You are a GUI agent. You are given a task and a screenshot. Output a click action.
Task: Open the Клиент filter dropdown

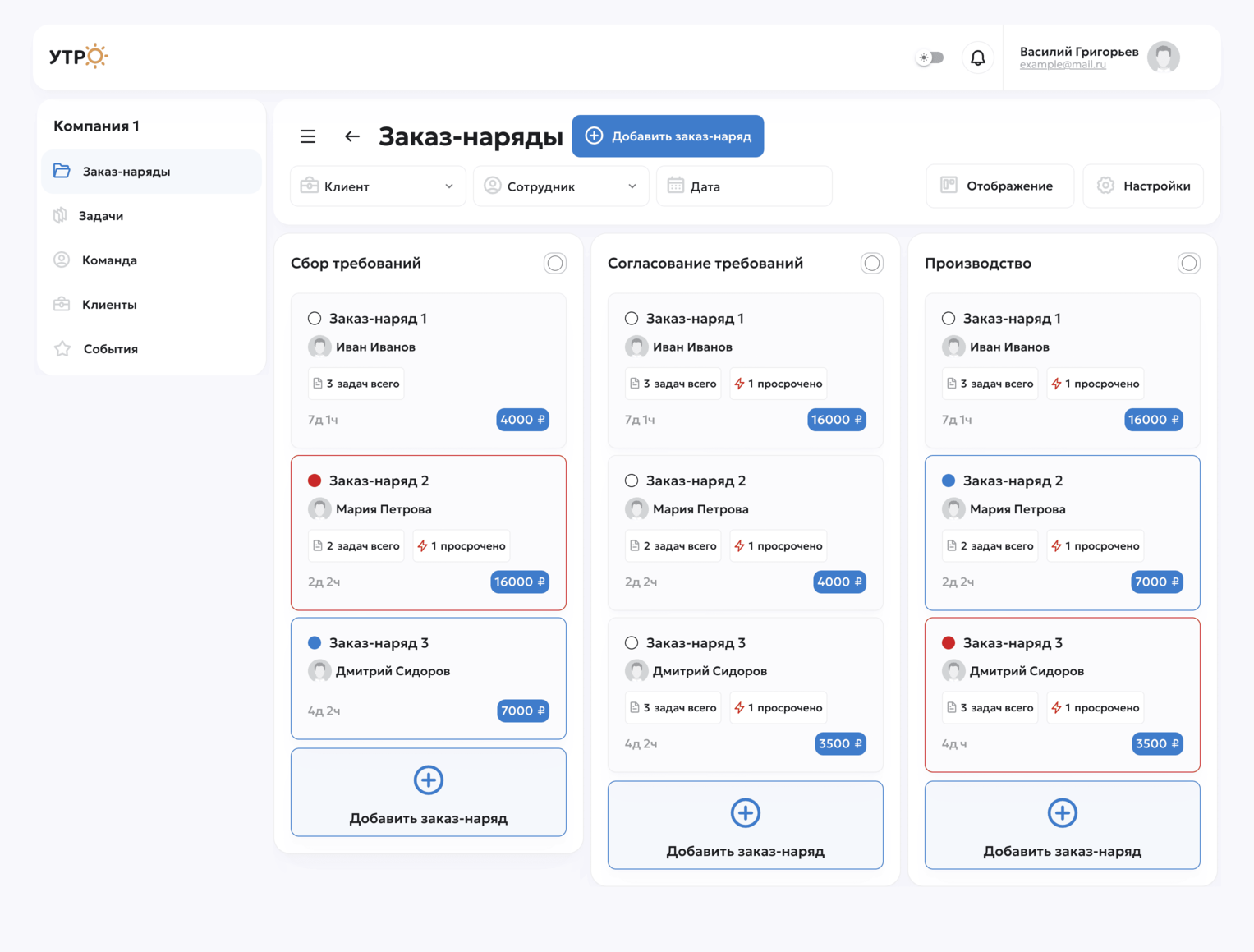coord(378,186)
